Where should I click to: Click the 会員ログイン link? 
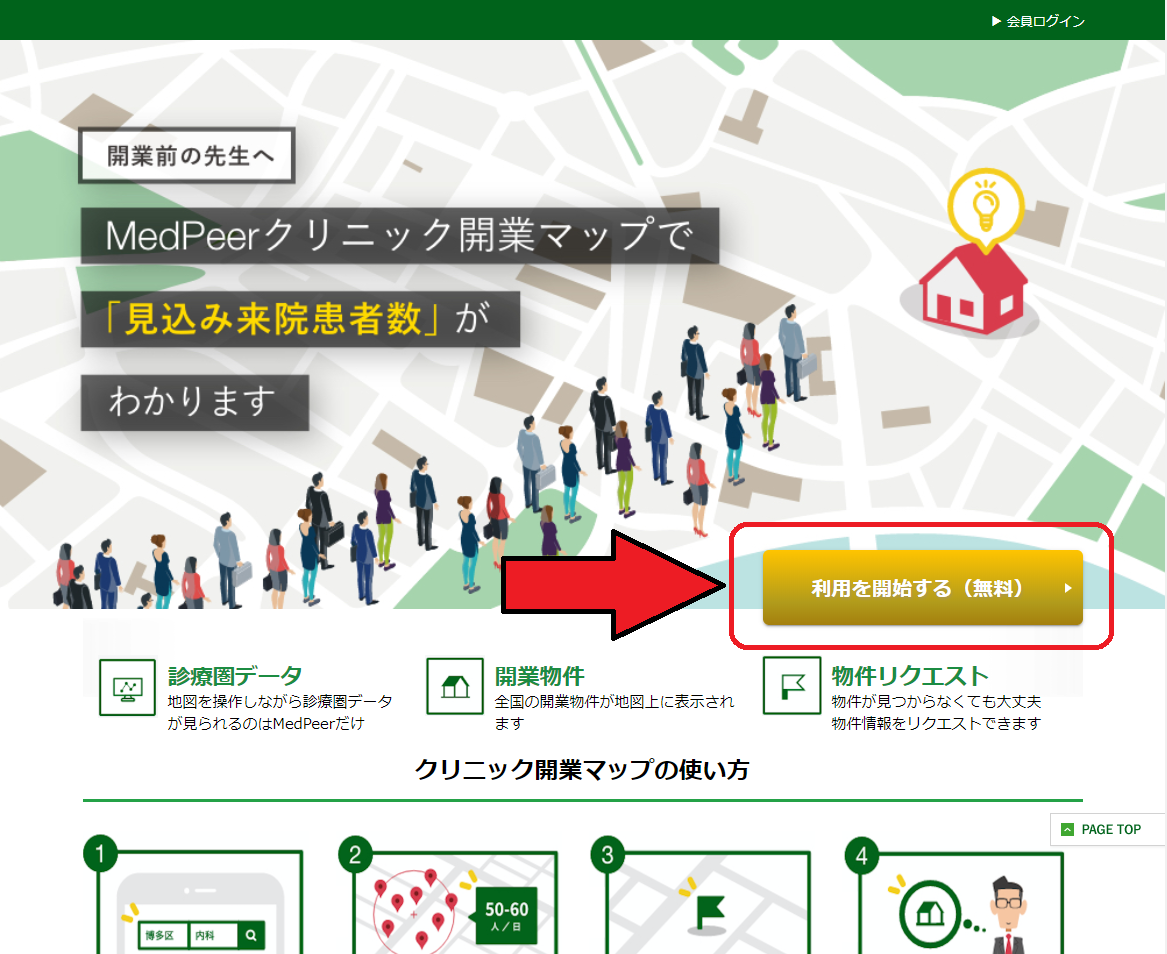coord(1038,21)
